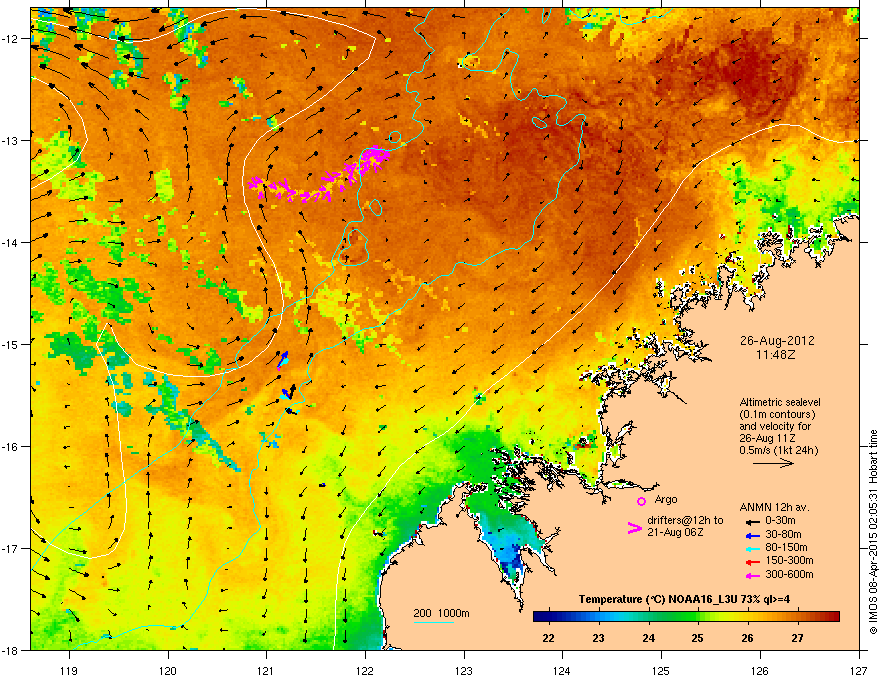Click longitude axis label '120'
Screen dimensions: 880x680
(x=168, y=670)
